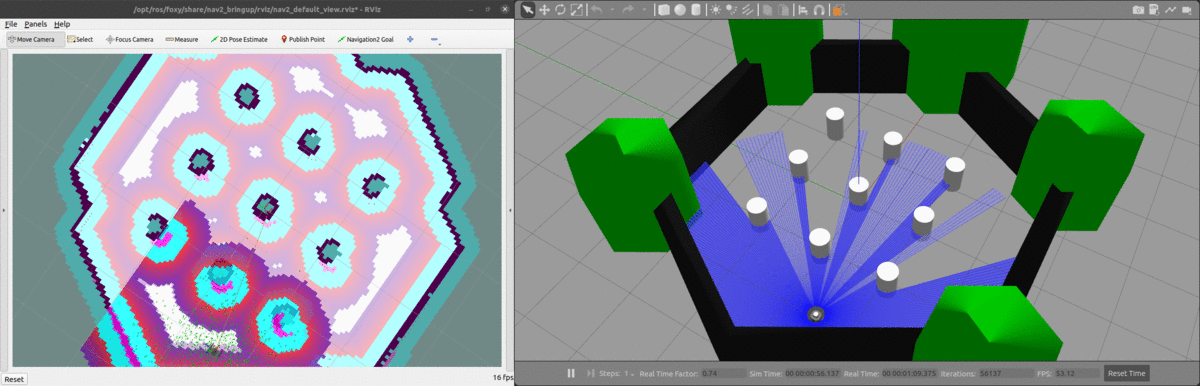The image size is (1200, 386).
Task: Click the Gazebo copy icon
Action: 767,10
